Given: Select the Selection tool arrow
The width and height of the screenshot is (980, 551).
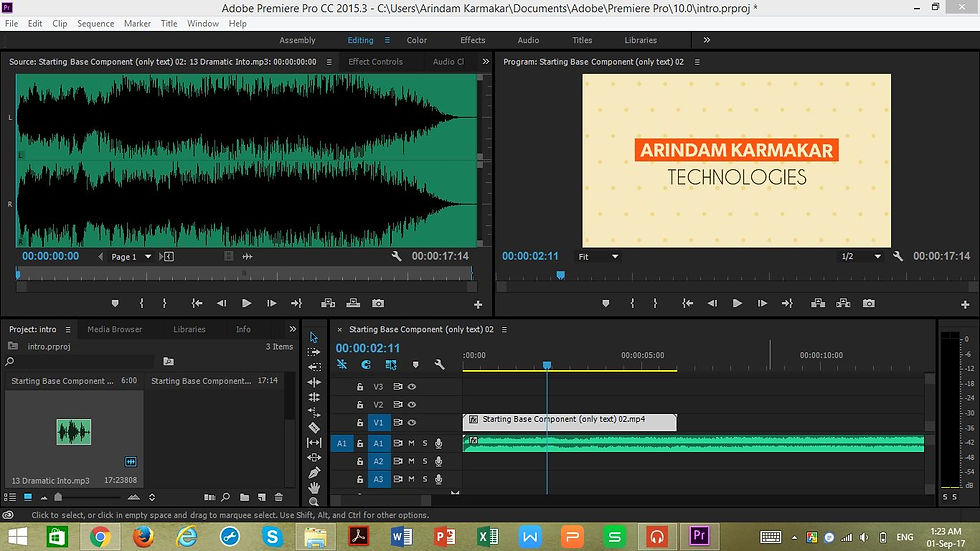Looking at the screenshot, I should pos(314,337).
